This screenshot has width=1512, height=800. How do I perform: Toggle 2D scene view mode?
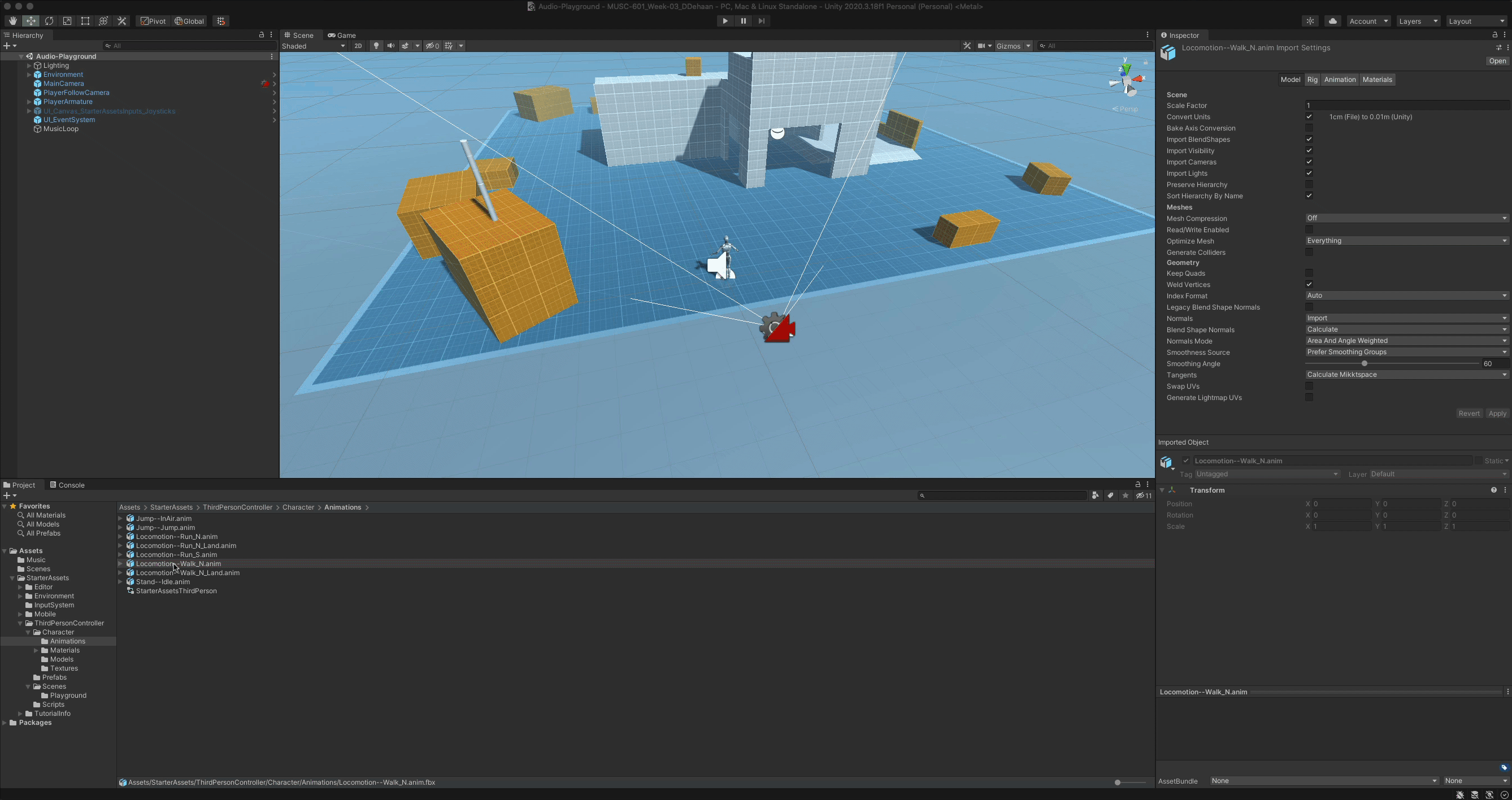(x=358, y=46)
